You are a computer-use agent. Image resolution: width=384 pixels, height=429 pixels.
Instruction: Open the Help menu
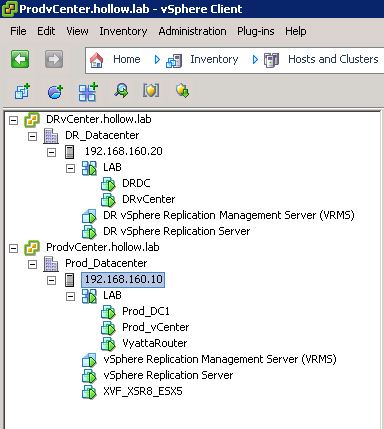click(296, 31)
